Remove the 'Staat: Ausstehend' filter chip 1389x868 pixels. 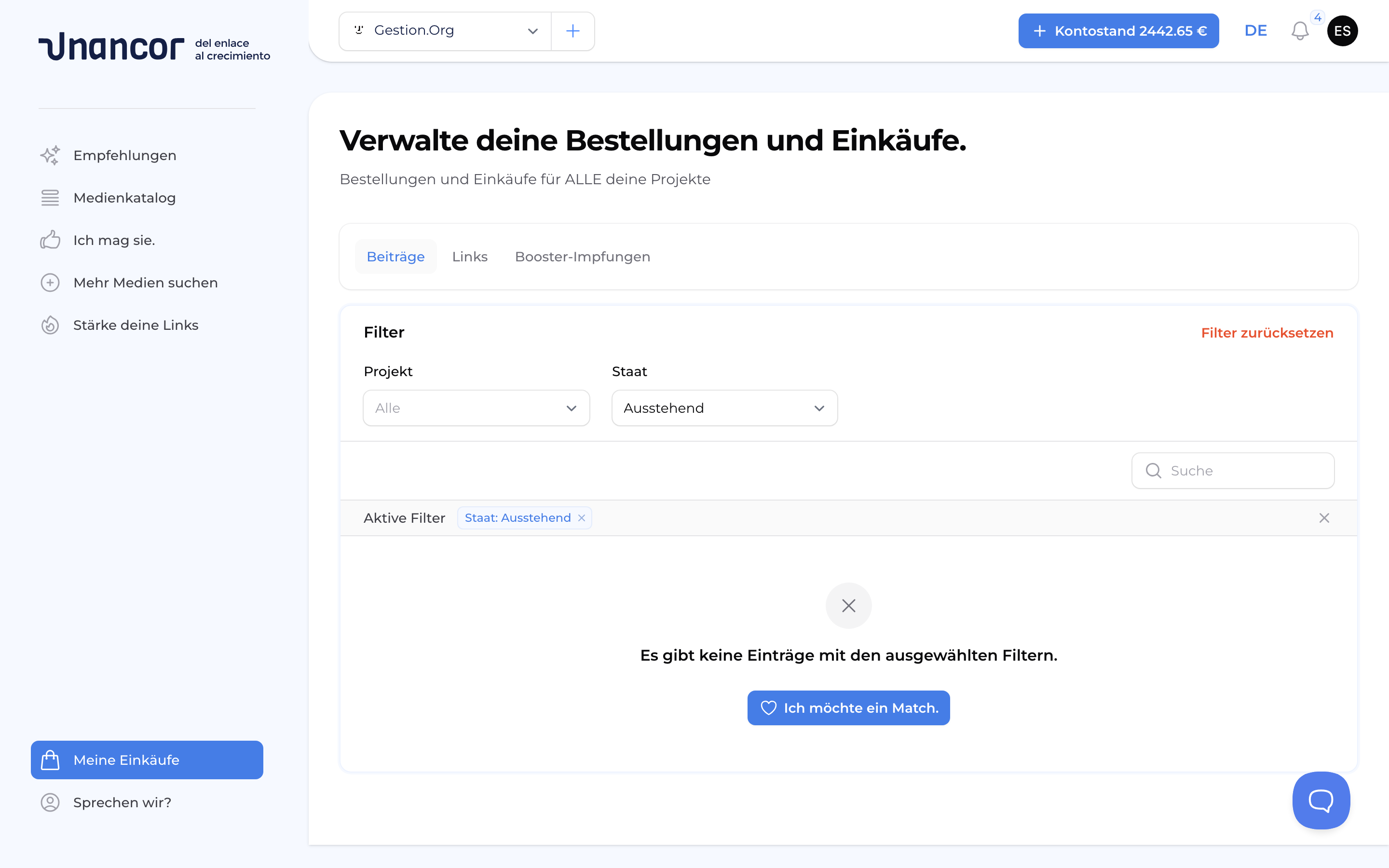(582, 517)
